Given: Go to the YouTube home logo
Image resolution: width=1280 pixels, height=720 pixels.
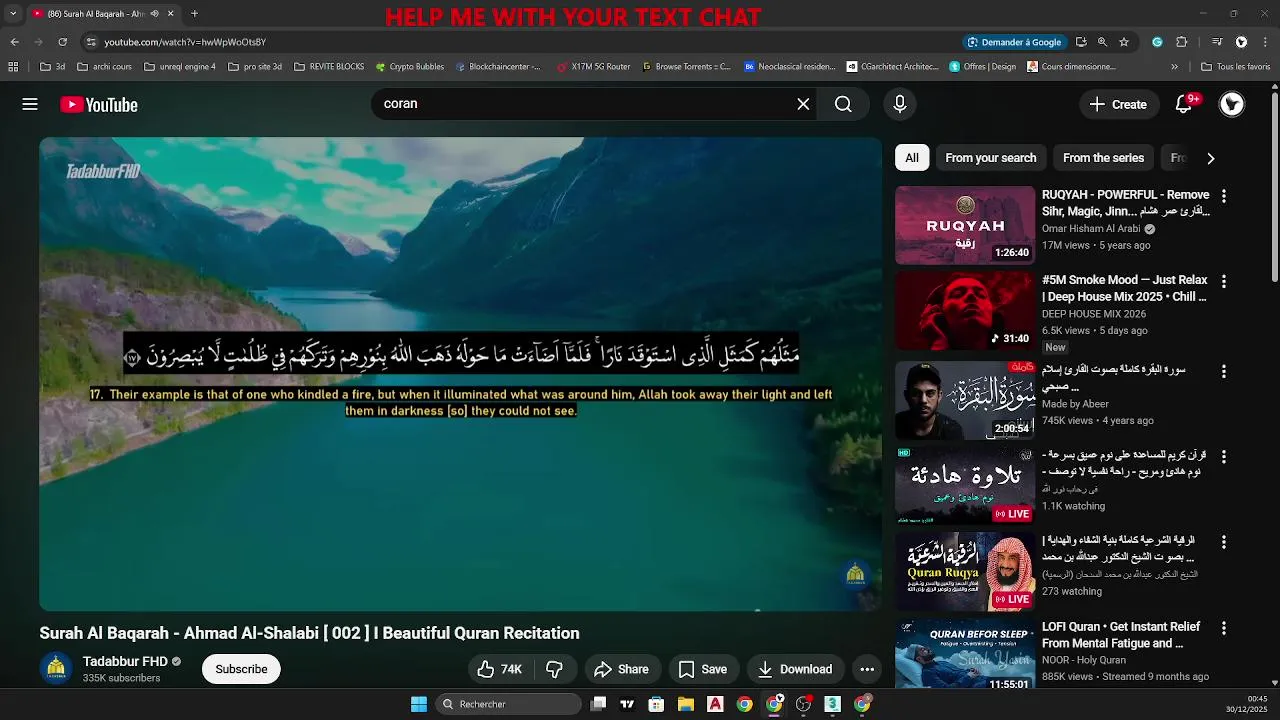Looking at the screenshot, I should point(99,105).
